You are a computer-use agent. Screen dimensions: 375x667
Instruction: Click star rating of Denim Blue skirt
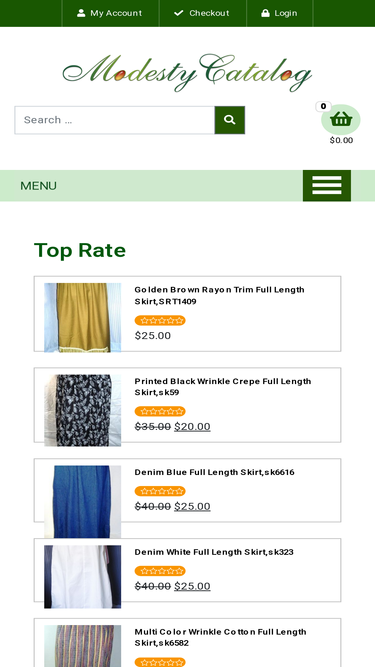pyautogui.click(x=160, y=491)
